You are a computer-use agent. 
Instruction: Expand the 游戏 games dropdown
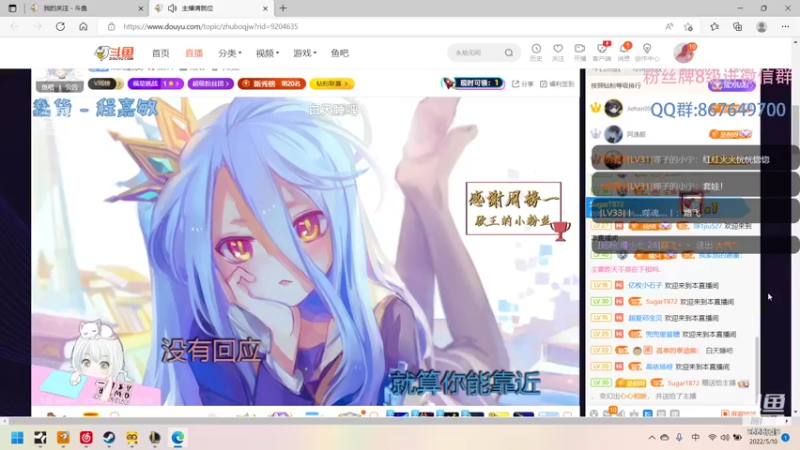pos(305,53)
